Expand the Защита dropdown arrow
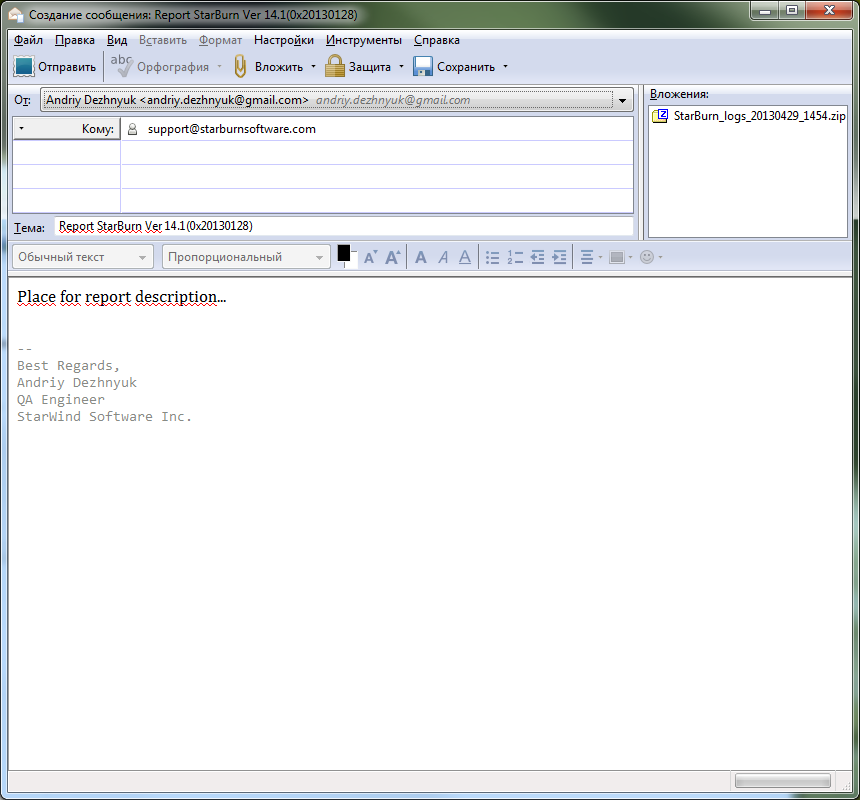The height and width of the screenshot is (800, 860). coord(401,67)
